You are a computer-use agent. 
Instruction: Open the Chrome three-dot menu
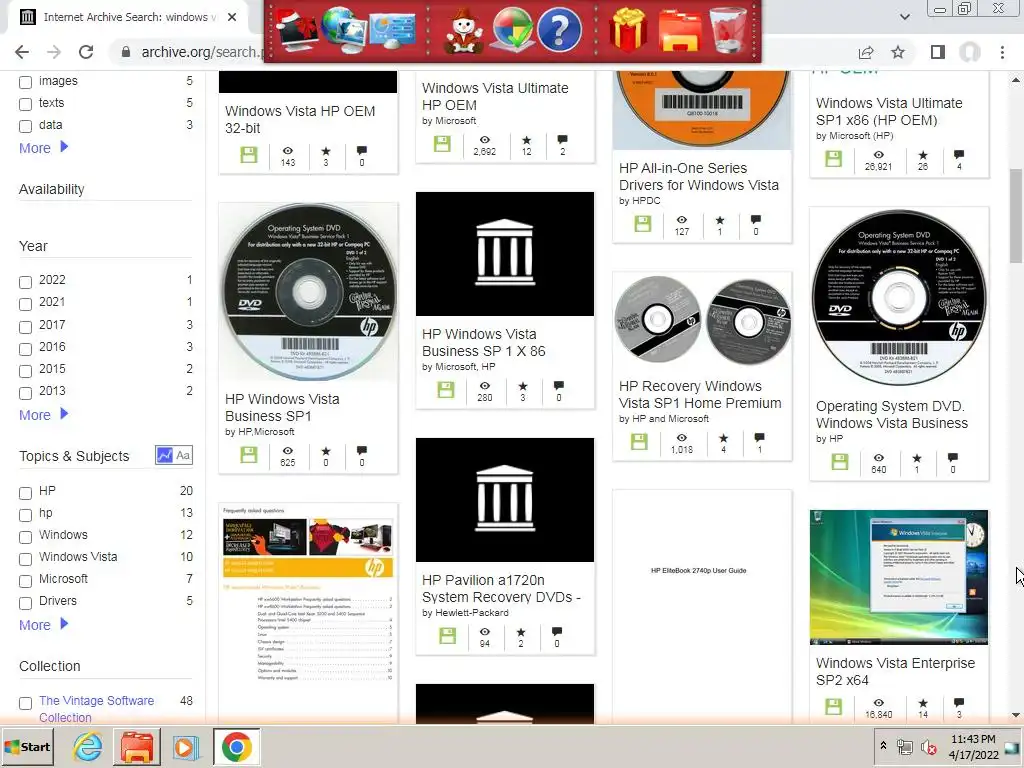[x=1002, y=52]
